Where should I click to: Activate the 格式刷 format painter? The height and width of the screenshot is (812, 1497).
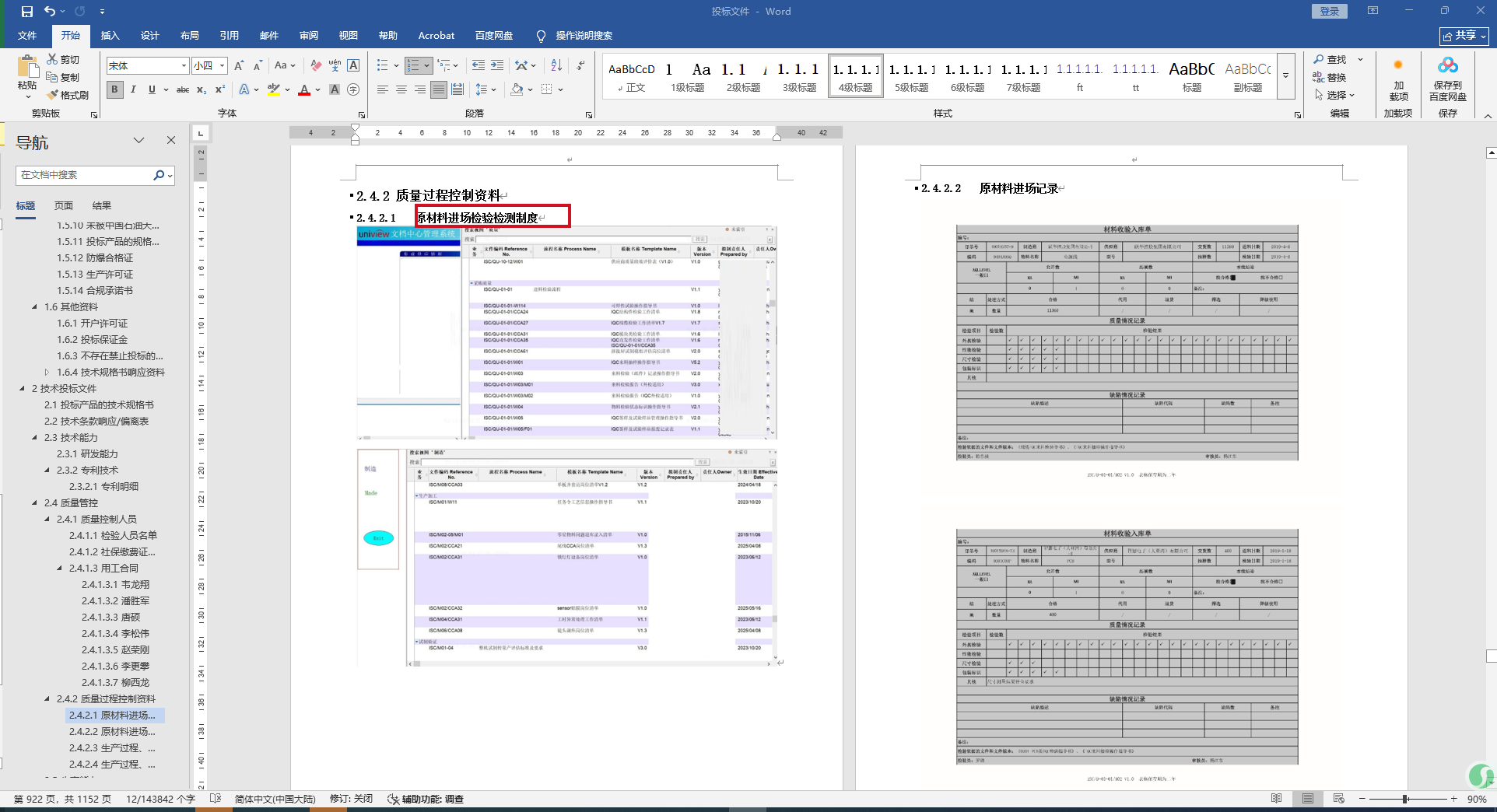point(52,95)
